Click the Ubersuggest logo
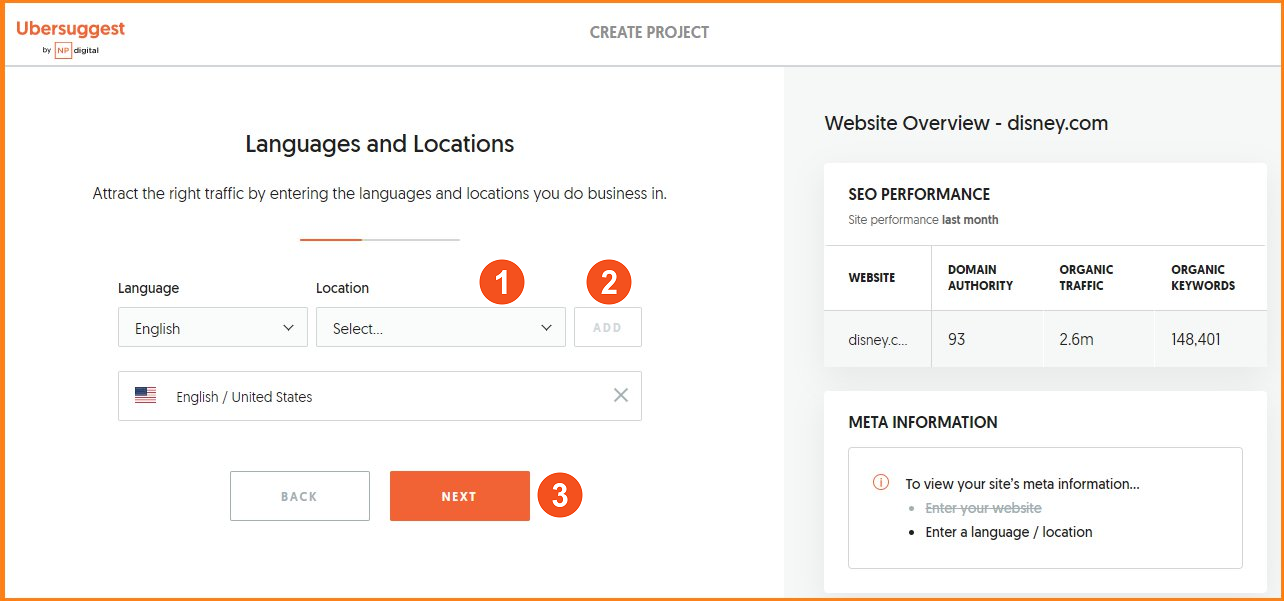Image resolution: width=1284 pixels, height=601 pixels. (70, 29)
